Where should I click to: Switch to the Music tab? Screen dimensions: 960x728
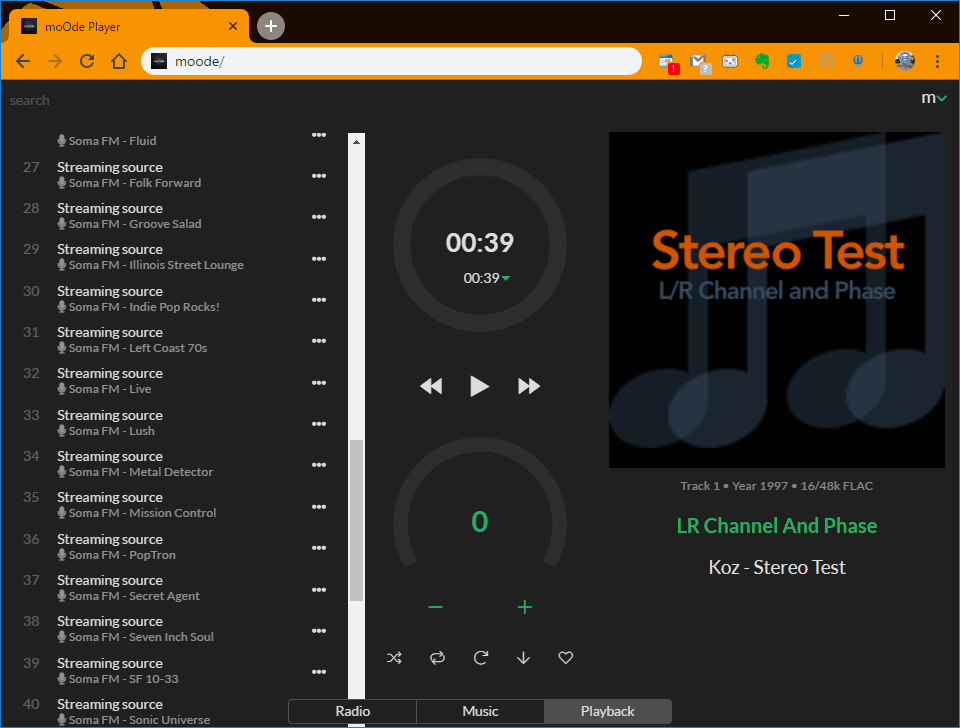(x=480, y=711)
